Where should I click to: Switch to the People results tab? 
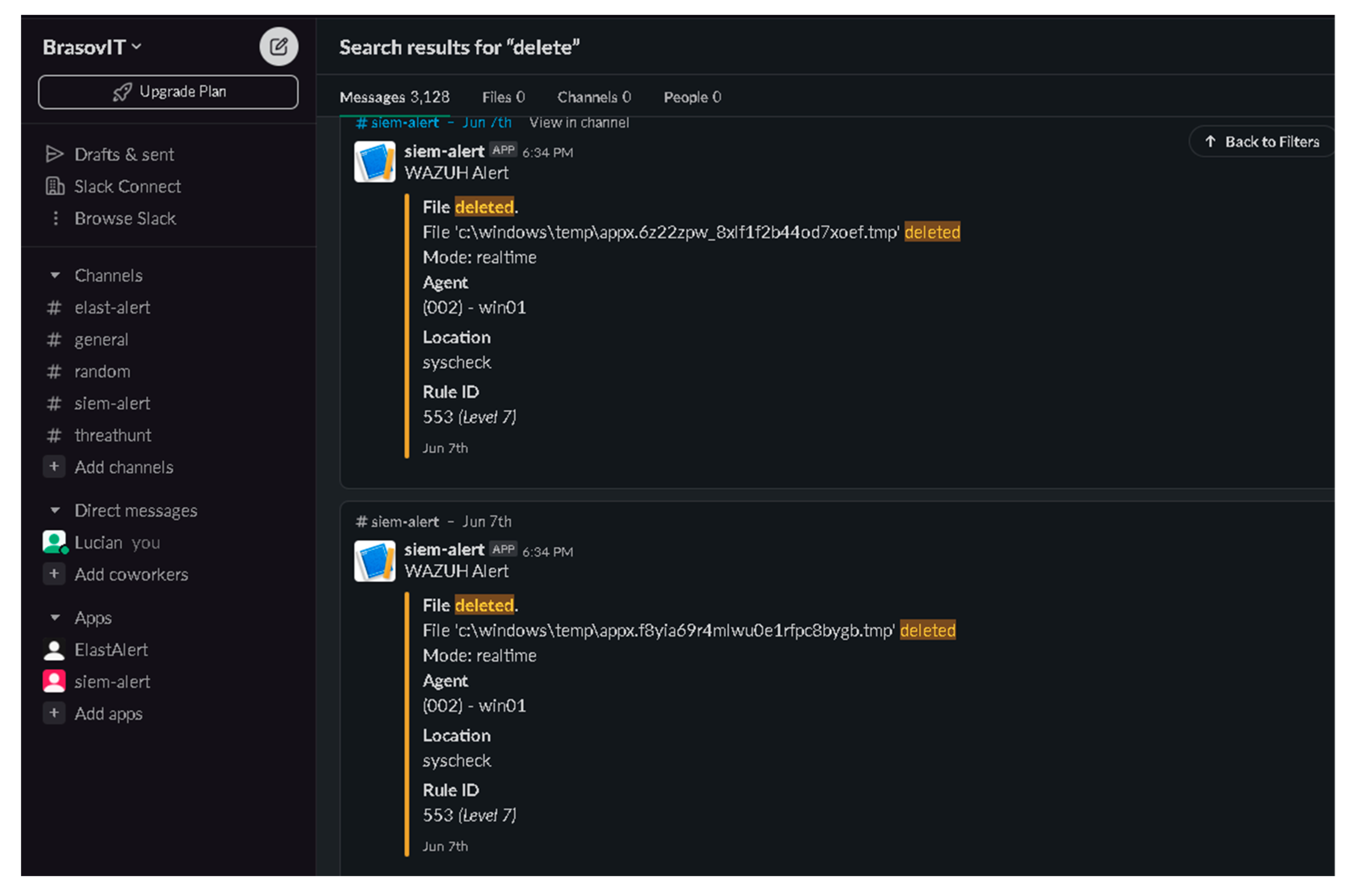pyautogui.click(x=692, y=97)
